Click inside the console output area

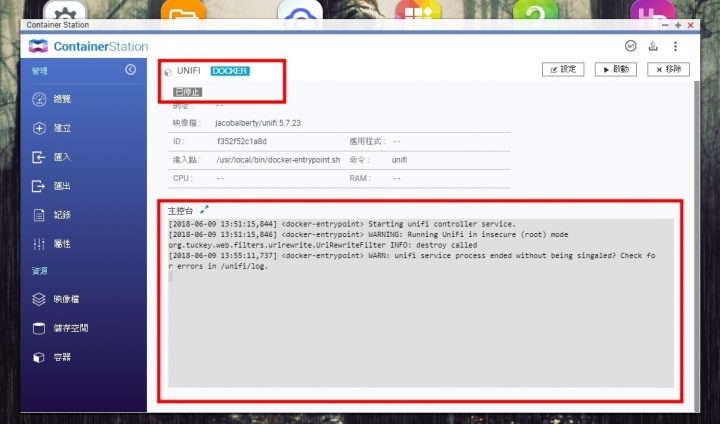pos(421,303)
